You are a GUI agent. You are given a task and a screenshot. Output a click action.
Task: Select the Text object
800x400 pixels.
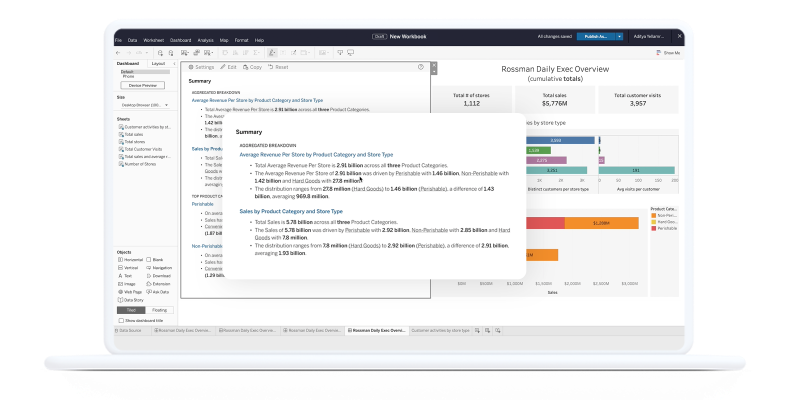click(125, 276)
